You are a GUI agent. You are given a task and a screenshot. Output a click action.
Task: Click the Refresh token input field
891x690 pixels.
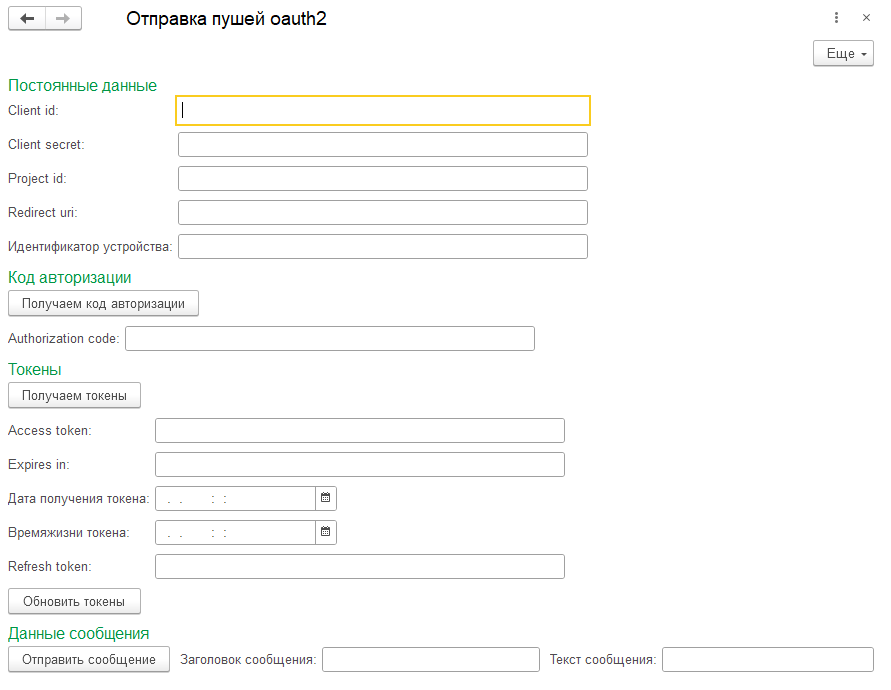[x=360, y=567]
